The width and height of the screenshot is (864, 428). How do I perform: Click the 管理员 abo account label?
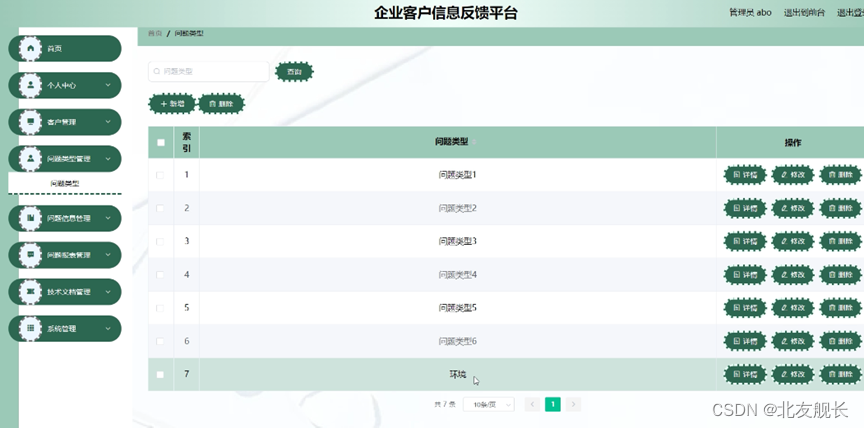coord(750,13)
